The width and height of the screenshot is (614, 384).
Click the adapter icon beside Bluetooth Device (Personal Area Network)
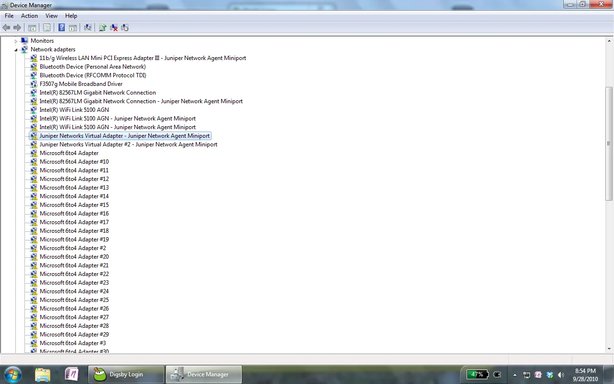point(34,67)
